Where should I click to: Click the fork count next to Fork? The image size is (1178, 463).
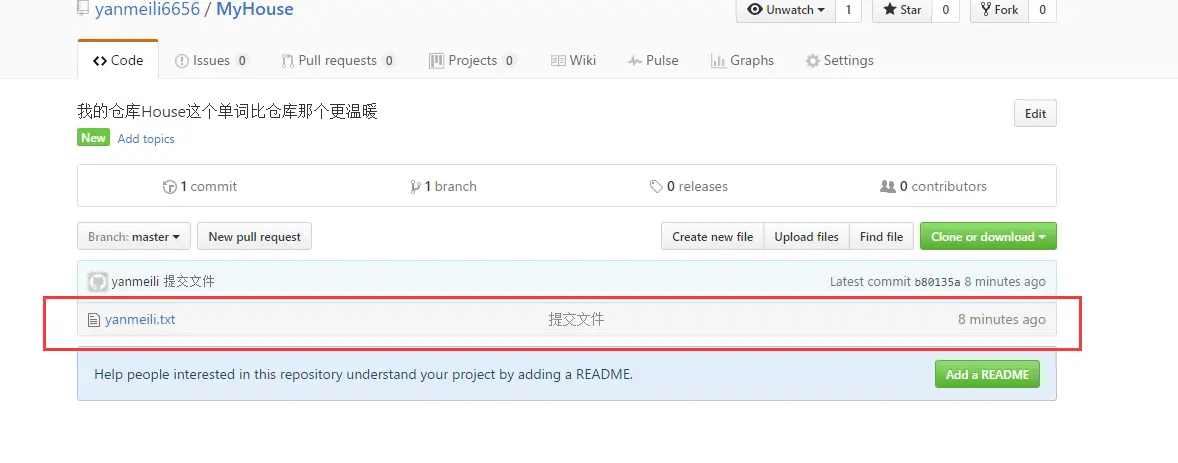1042,10
